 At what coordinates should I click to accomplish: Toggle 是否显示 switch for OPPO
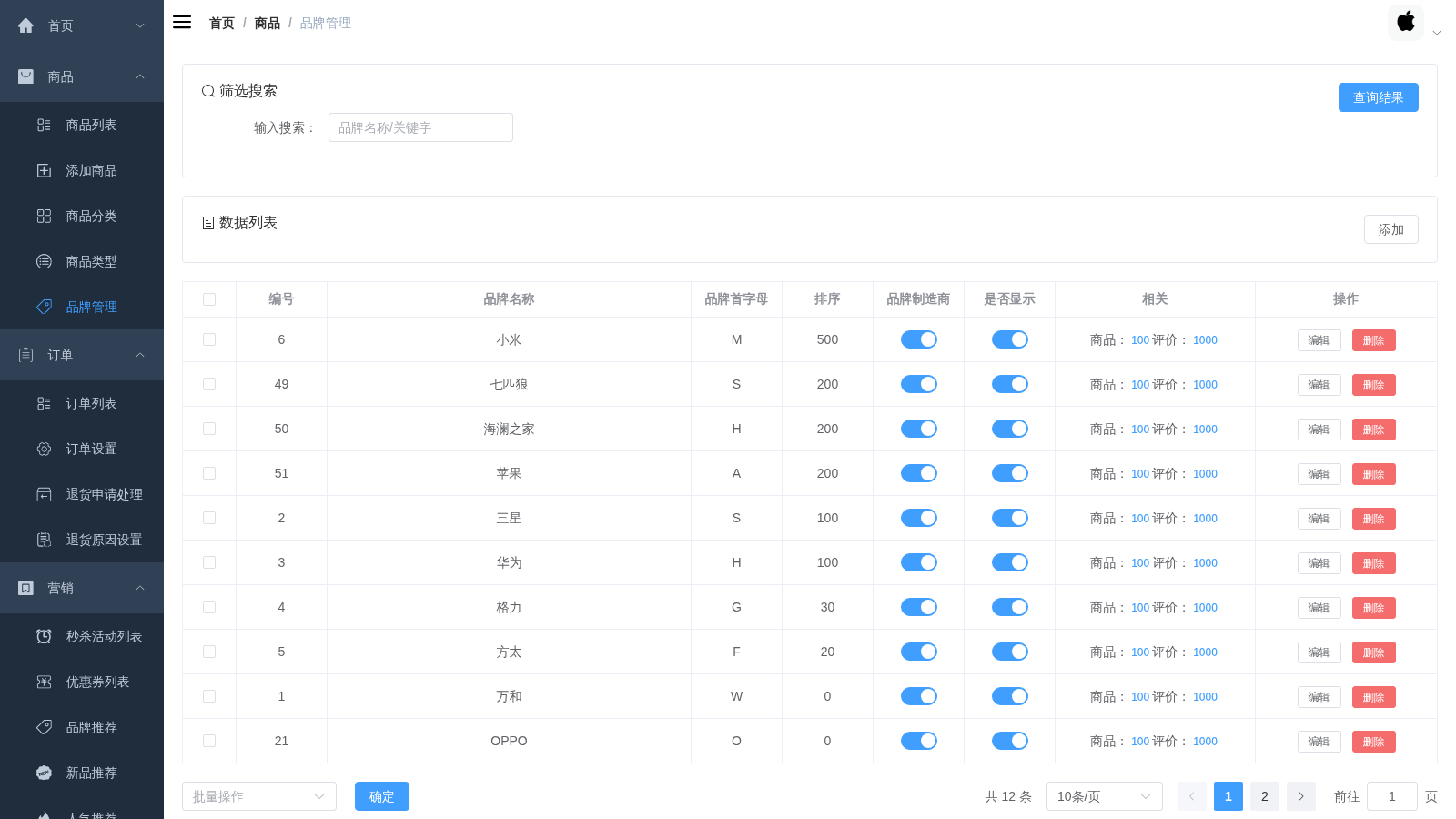(1010, 741)
